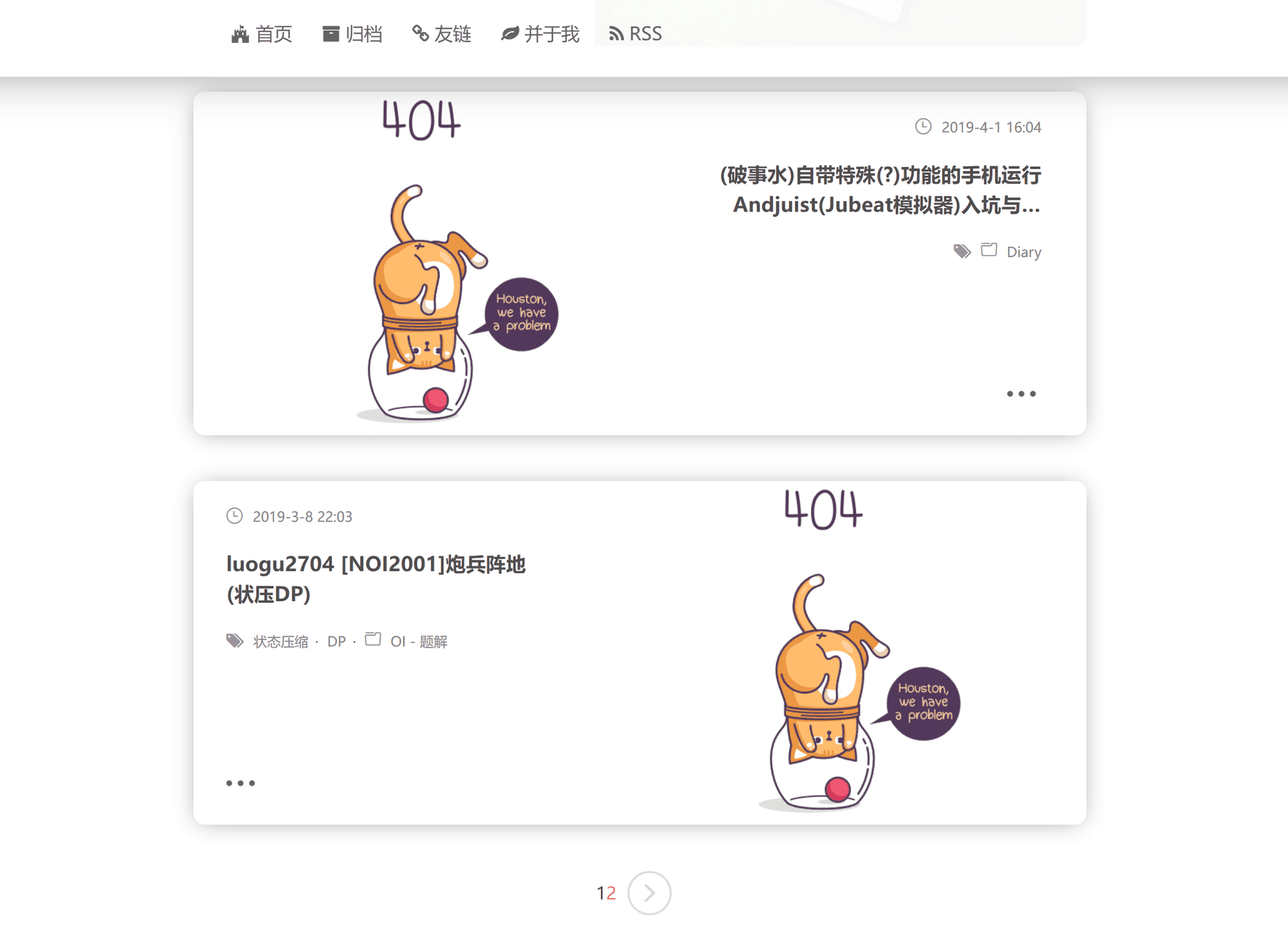Click the '...' expander on the first post
Screen dimensions: 1288x926
(1022, 393)
